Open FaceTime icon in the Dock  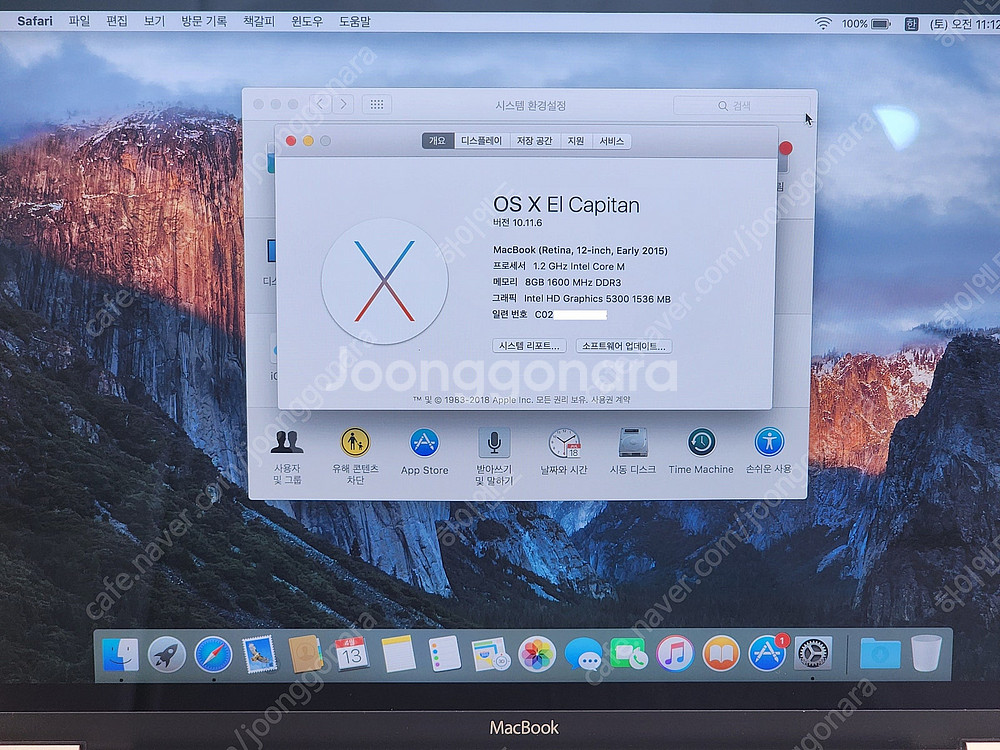[629, 654]
